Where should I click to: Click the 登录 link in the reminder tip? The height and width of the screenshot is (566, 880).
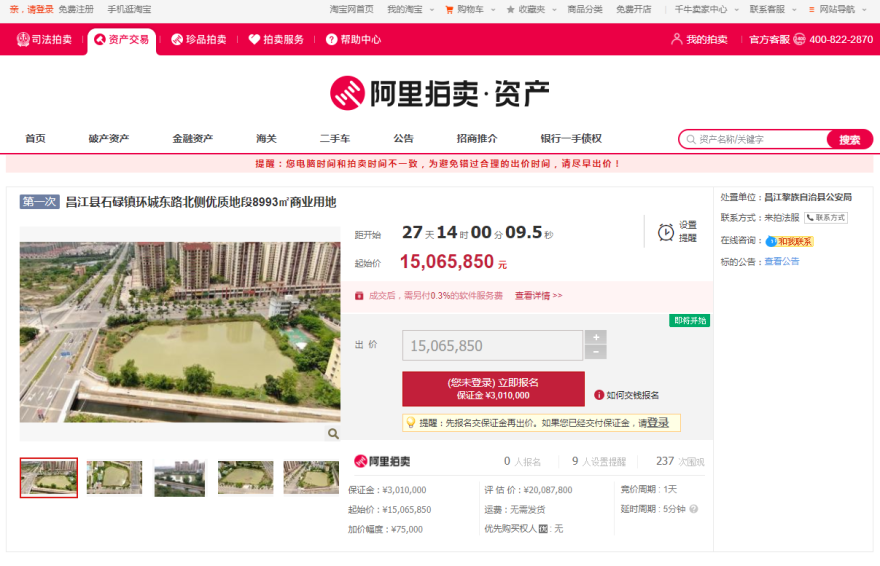[x=658, y=422]
